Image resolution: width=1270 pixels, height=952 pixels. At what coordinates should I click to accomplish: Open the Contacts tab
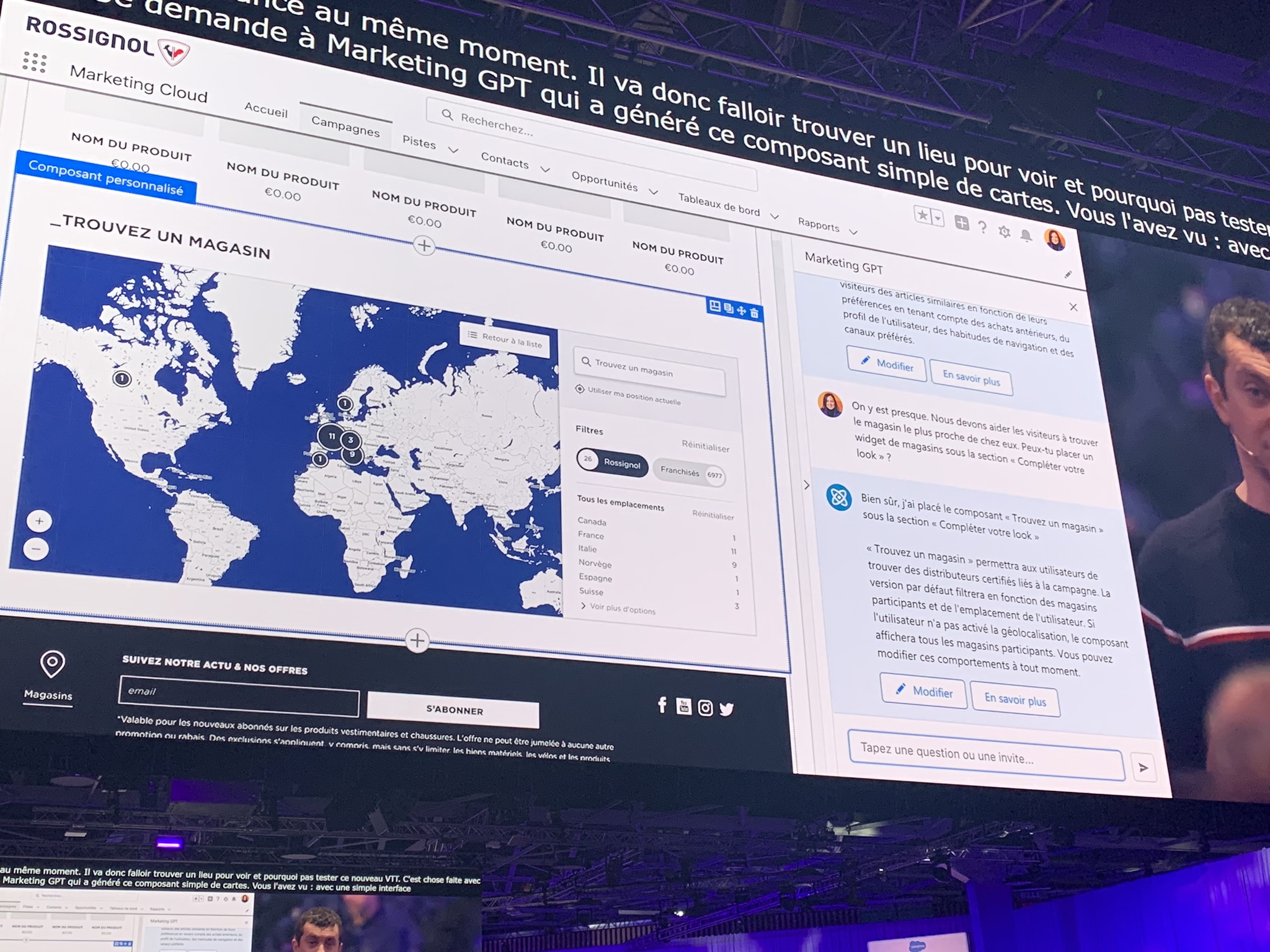505,161
